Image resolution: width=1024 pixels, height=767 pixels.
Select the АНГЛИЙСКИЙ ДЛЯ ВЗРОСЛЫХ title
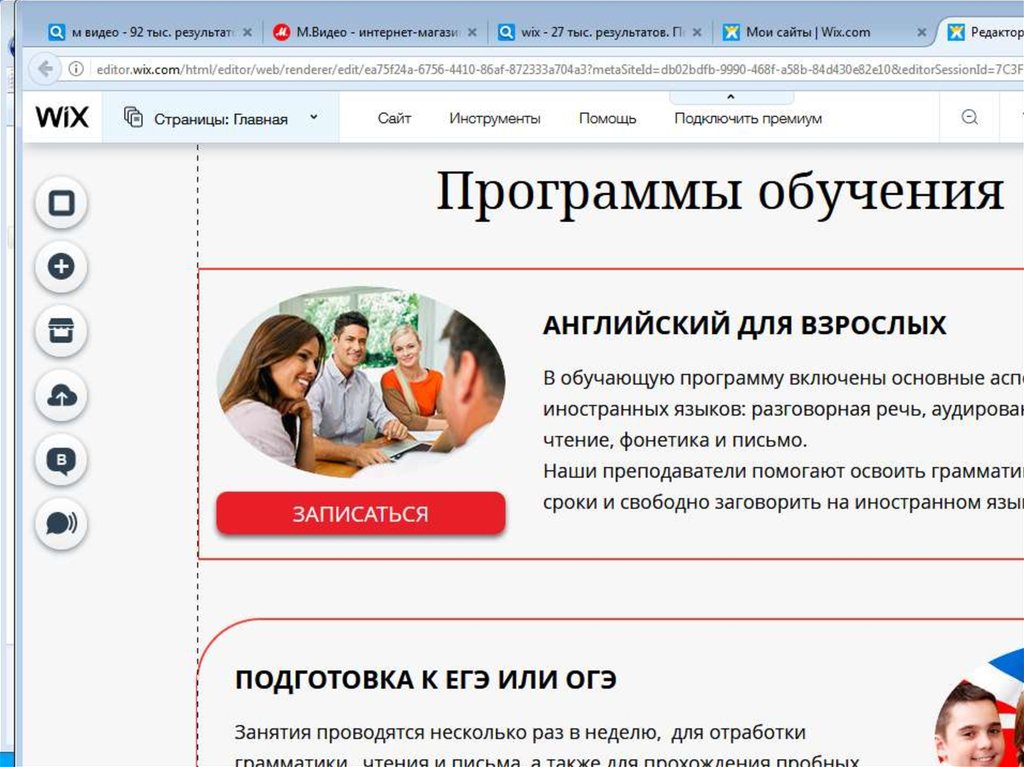click(744, 325)
